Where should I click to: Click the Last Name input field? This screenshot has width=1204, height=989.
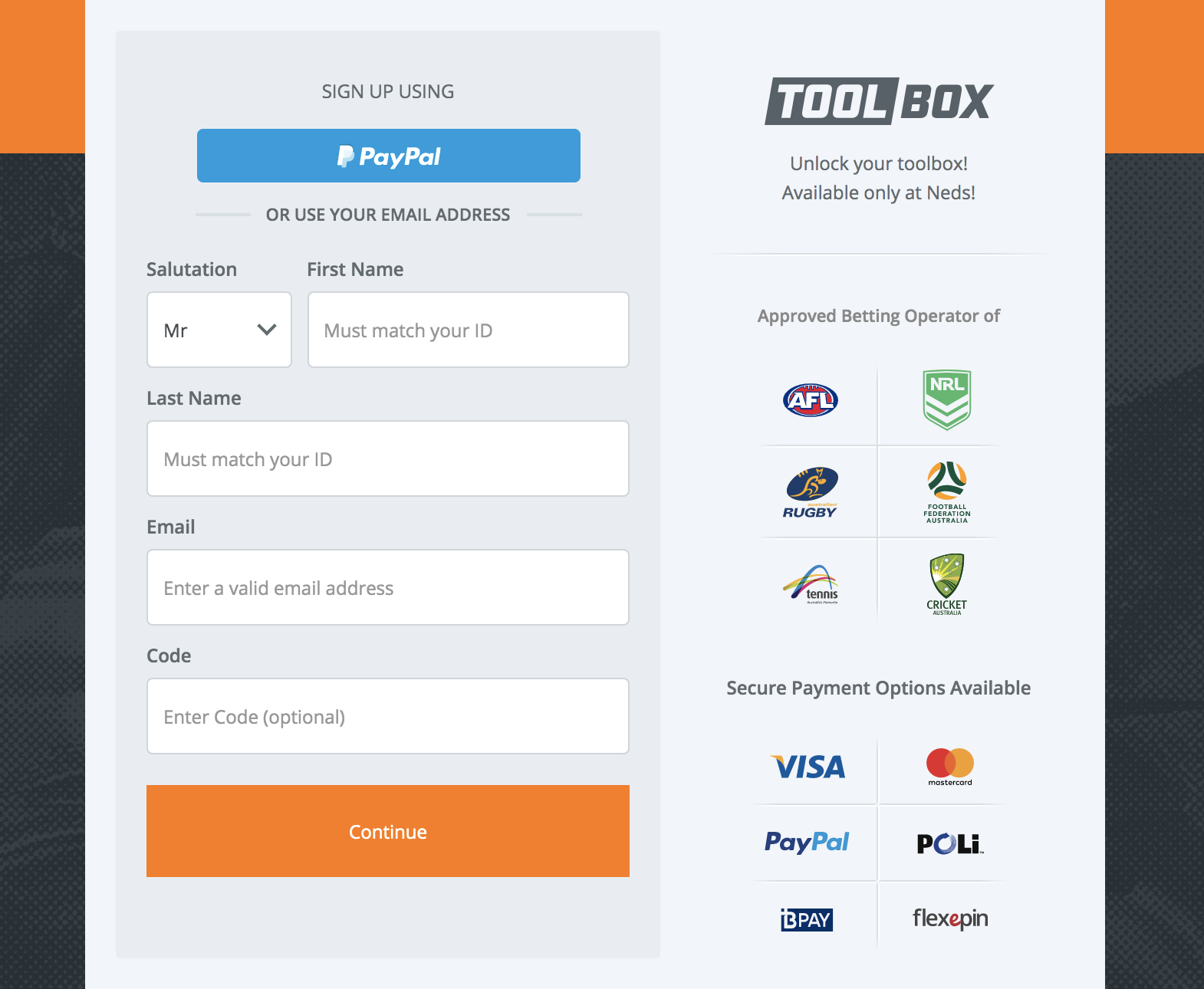click(x=387, y=458)
